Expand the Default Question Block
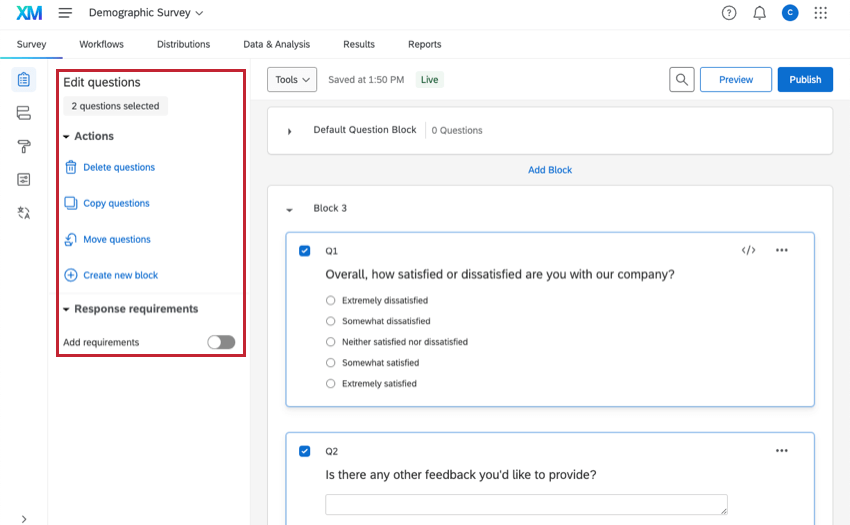This screenshot has height=525, width=850. pyautogui.click(x=290, y=131)
